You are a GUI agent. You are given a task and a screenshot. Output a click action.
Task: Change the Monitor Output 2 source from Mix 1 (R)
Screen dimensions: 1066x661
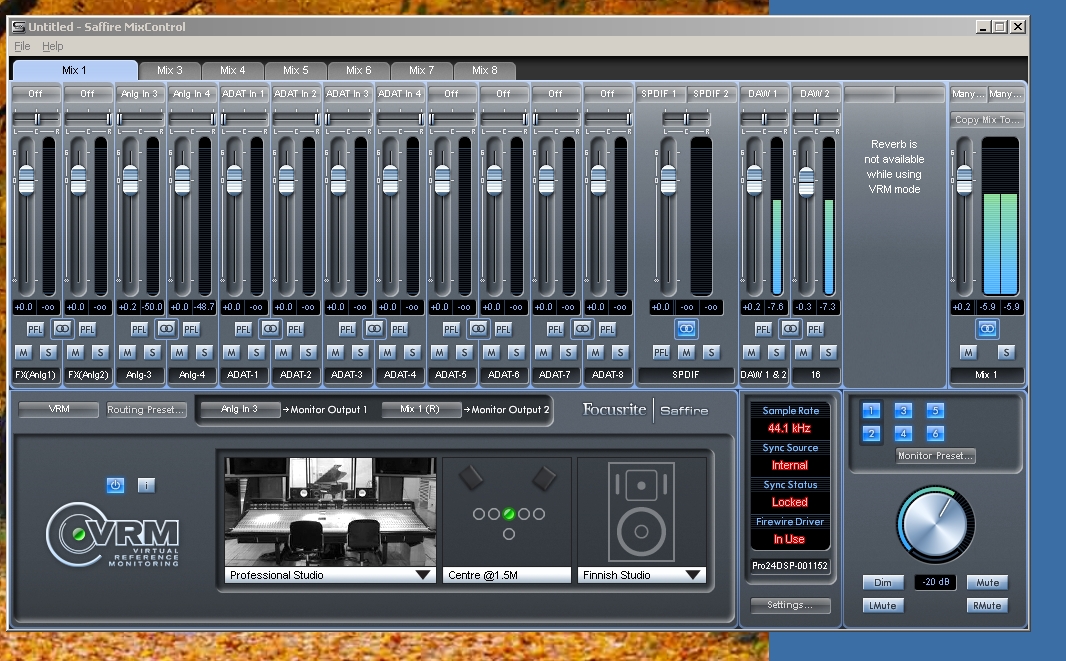[x=421, y=409]
